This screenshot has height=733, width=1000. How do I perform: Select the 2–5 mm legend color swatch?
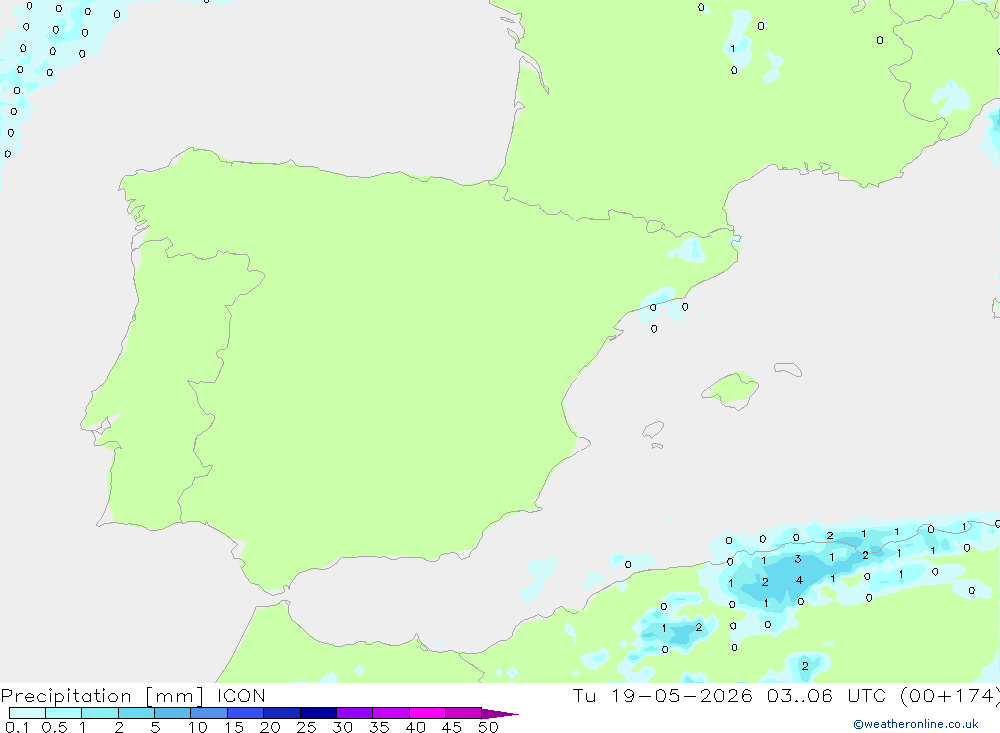click(136, 713)
